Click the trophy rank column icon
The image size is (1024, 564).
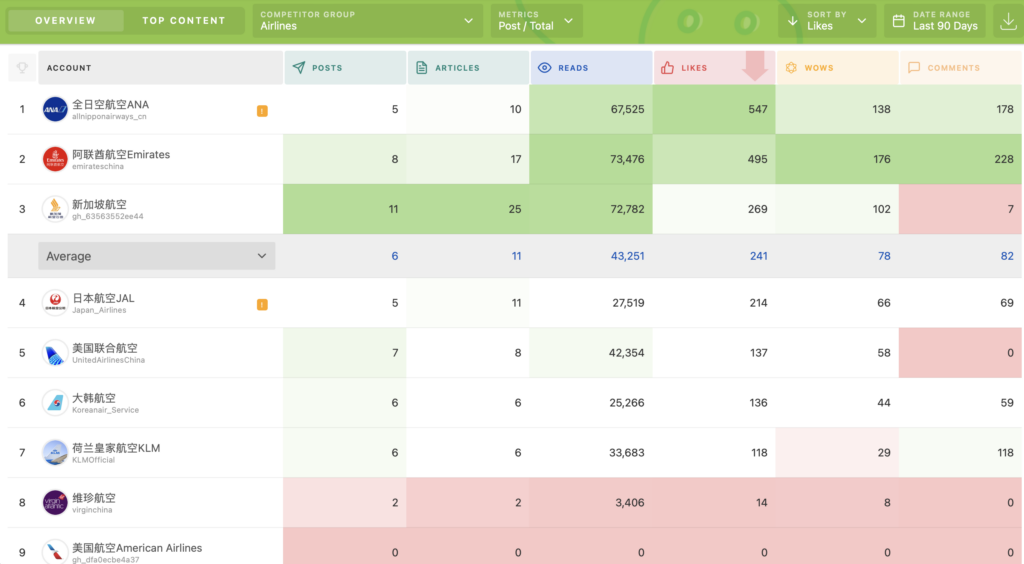(22, 67)
